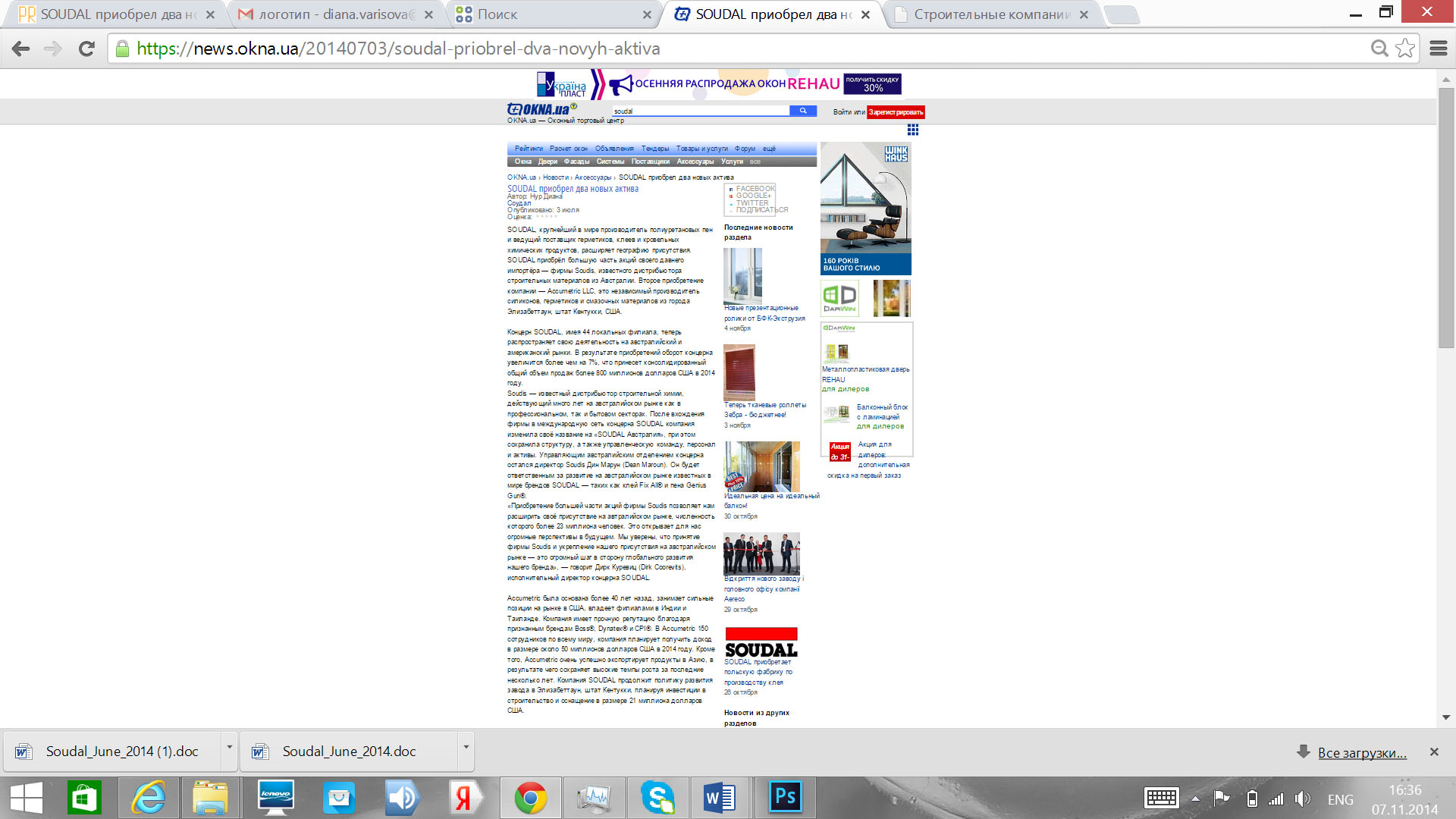Open Action Center flag in the tray
The height and width of the screenshot is (819, 1456).
[1221, 799]
